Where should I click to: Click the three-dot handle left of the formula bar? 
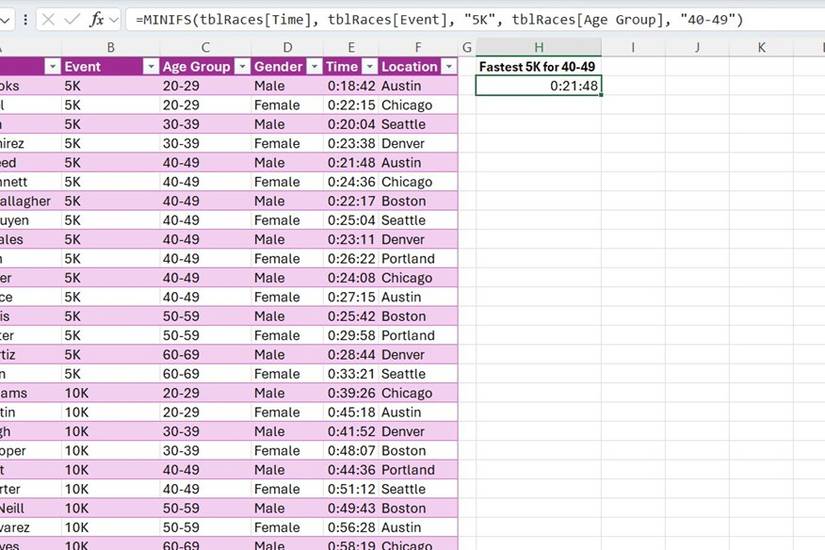25,20
